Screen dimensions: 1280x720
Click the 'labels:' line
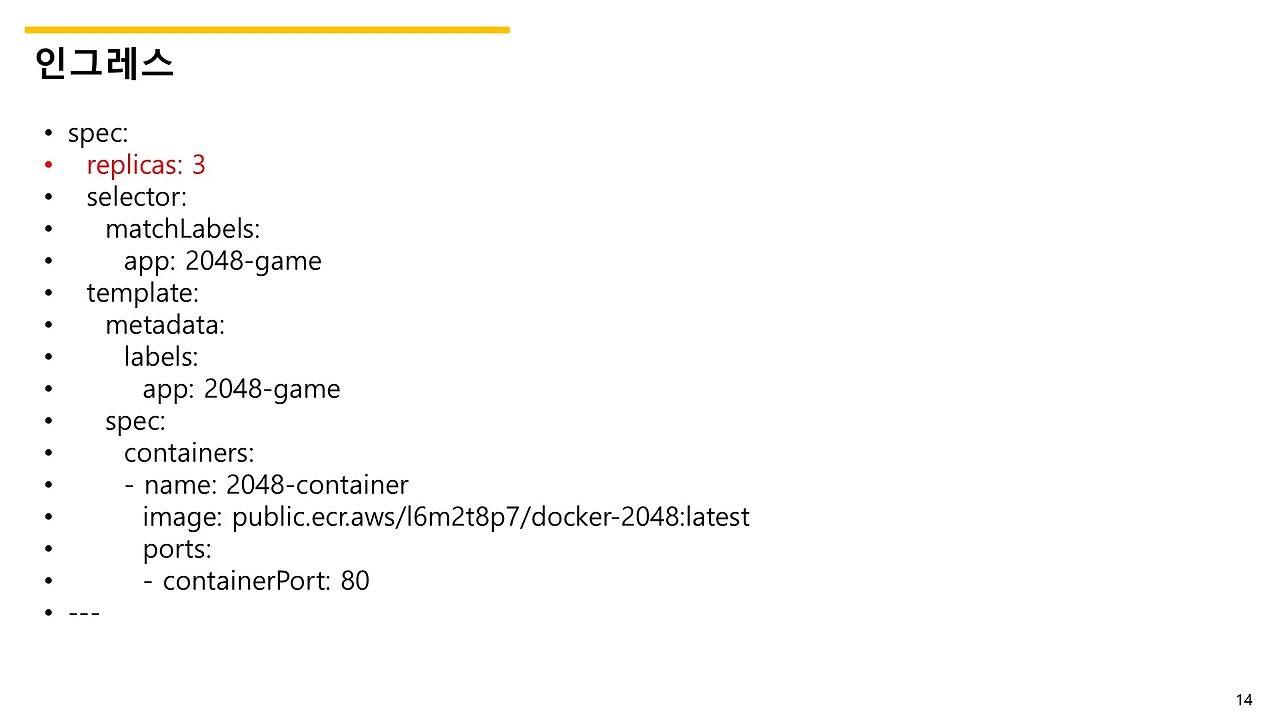coord(161,357)
